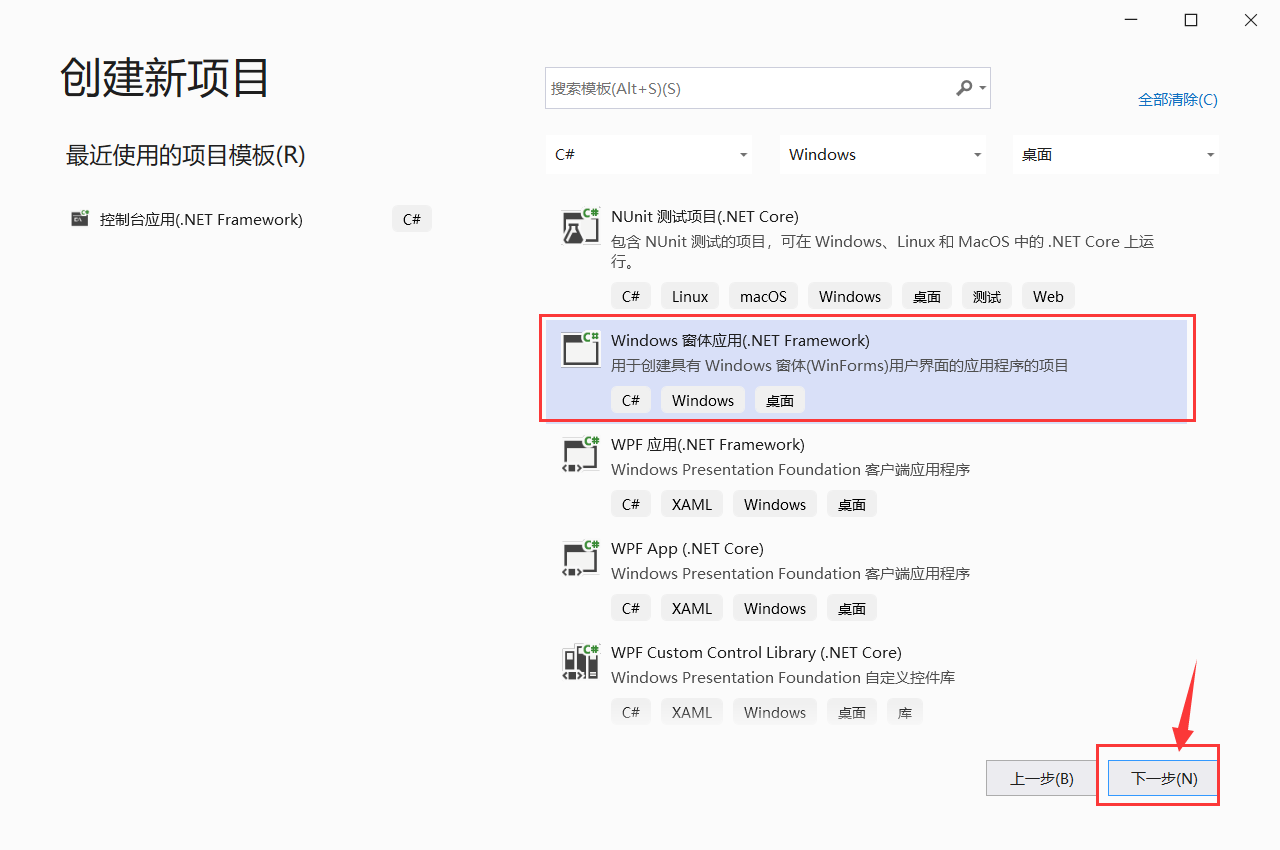Click the WinForms description under Windows 窗体应用
The width and height of the screenshot is (1280, 850).
(x=840, y=366)
